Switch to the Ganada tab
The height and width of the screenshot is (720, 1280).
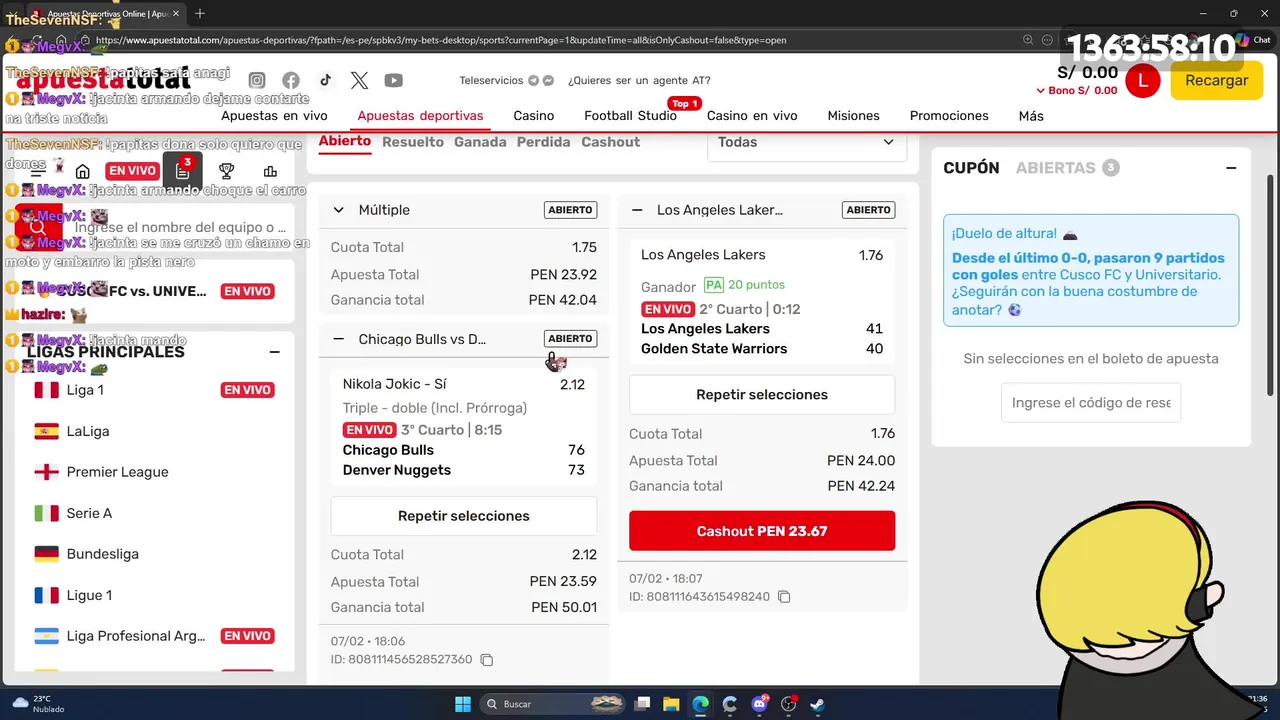point(480,142)
